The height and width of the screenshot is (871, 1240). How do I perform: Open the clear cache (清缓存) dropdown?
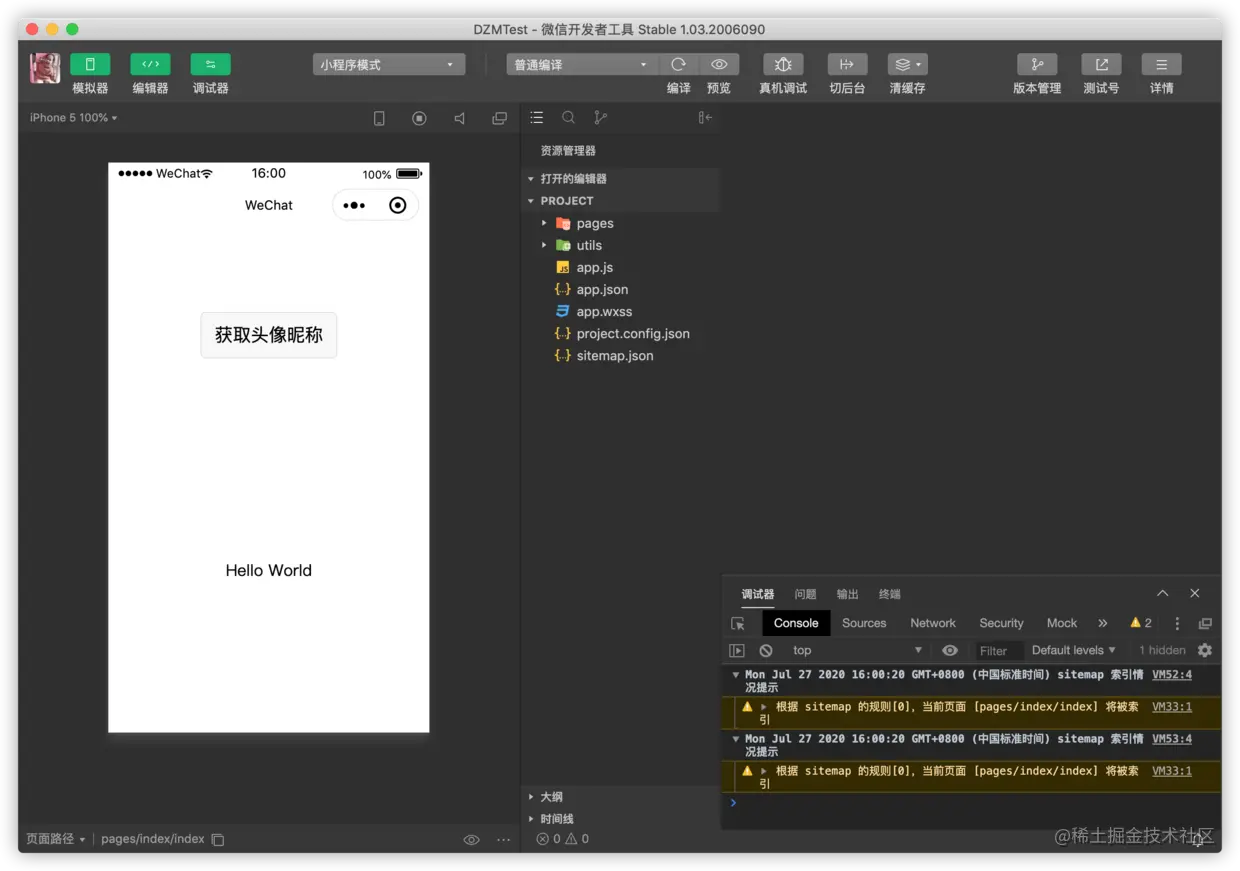[907, 64]
